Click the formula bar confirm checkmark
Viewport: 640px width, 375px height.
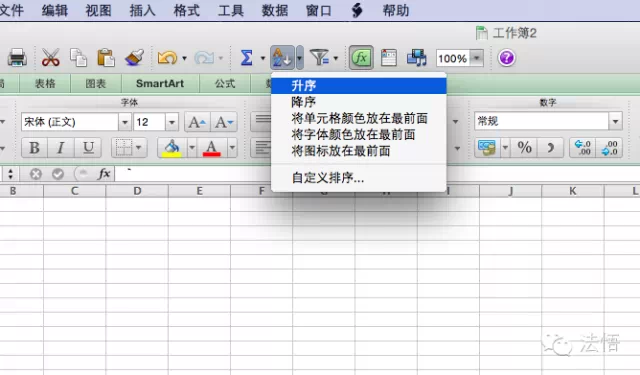pos(58,174)
